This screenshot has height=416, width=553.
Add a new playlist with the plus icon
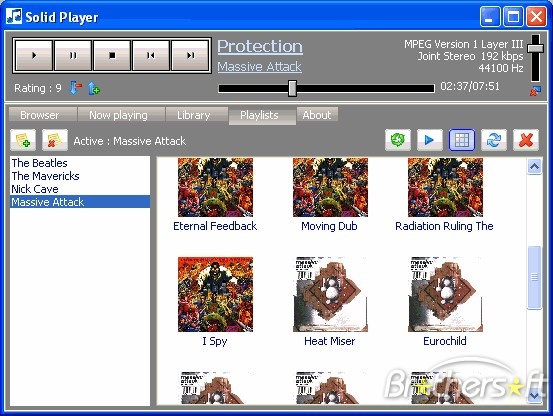tap(23, 140)
